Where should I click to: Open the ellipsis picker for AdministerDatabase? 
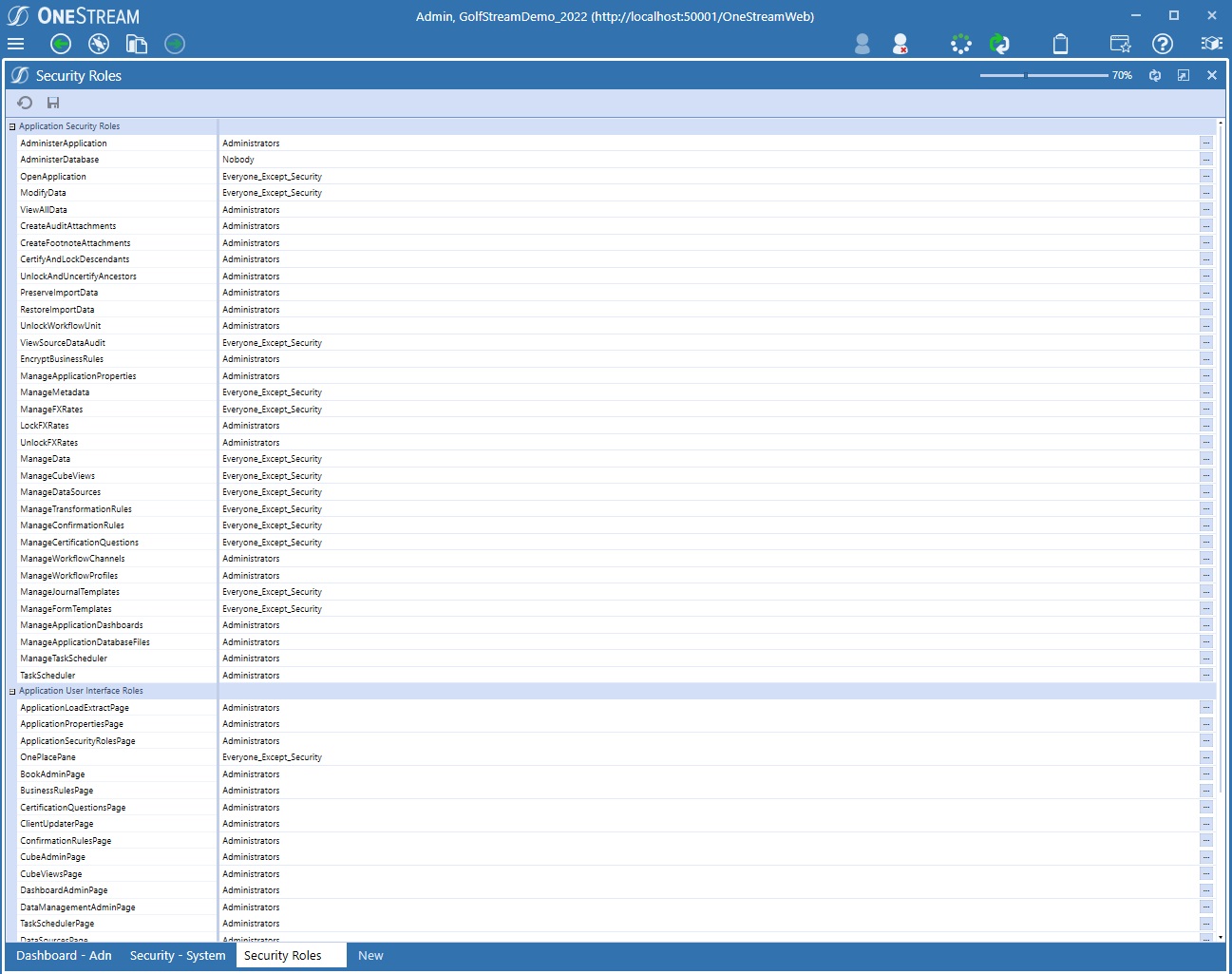click(x=1206, y=160)
